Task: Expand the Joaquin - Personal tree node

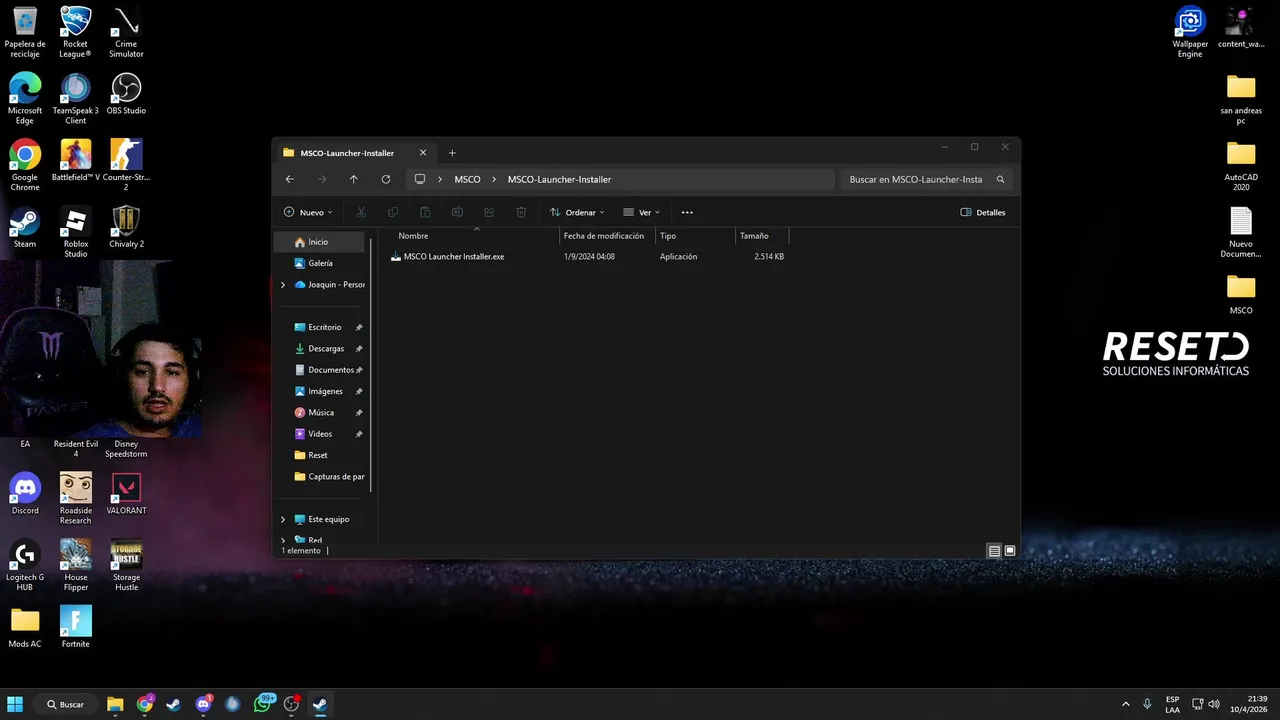Action: pos(283,285)
